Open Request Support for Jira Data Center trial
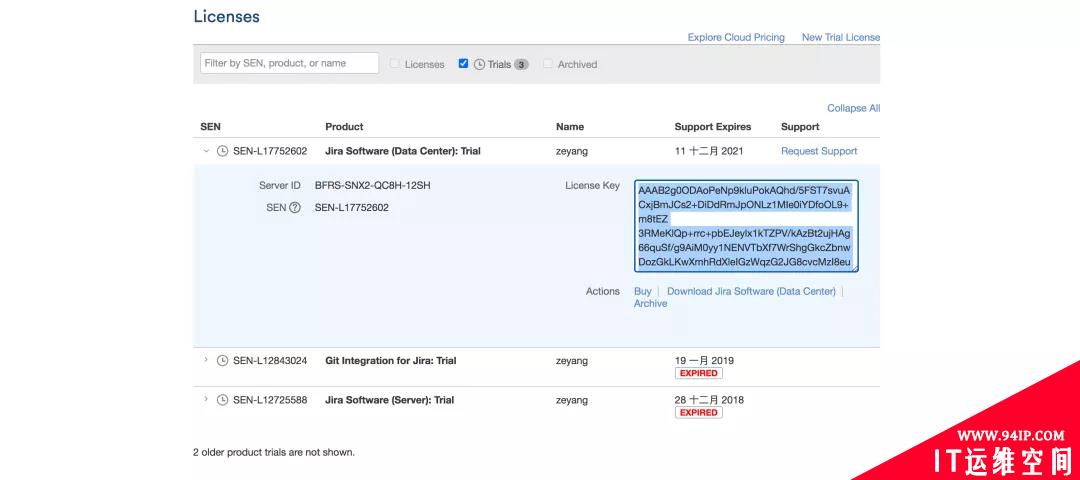The height and width of the screenshot is (480, 1080). coord(819,151)
